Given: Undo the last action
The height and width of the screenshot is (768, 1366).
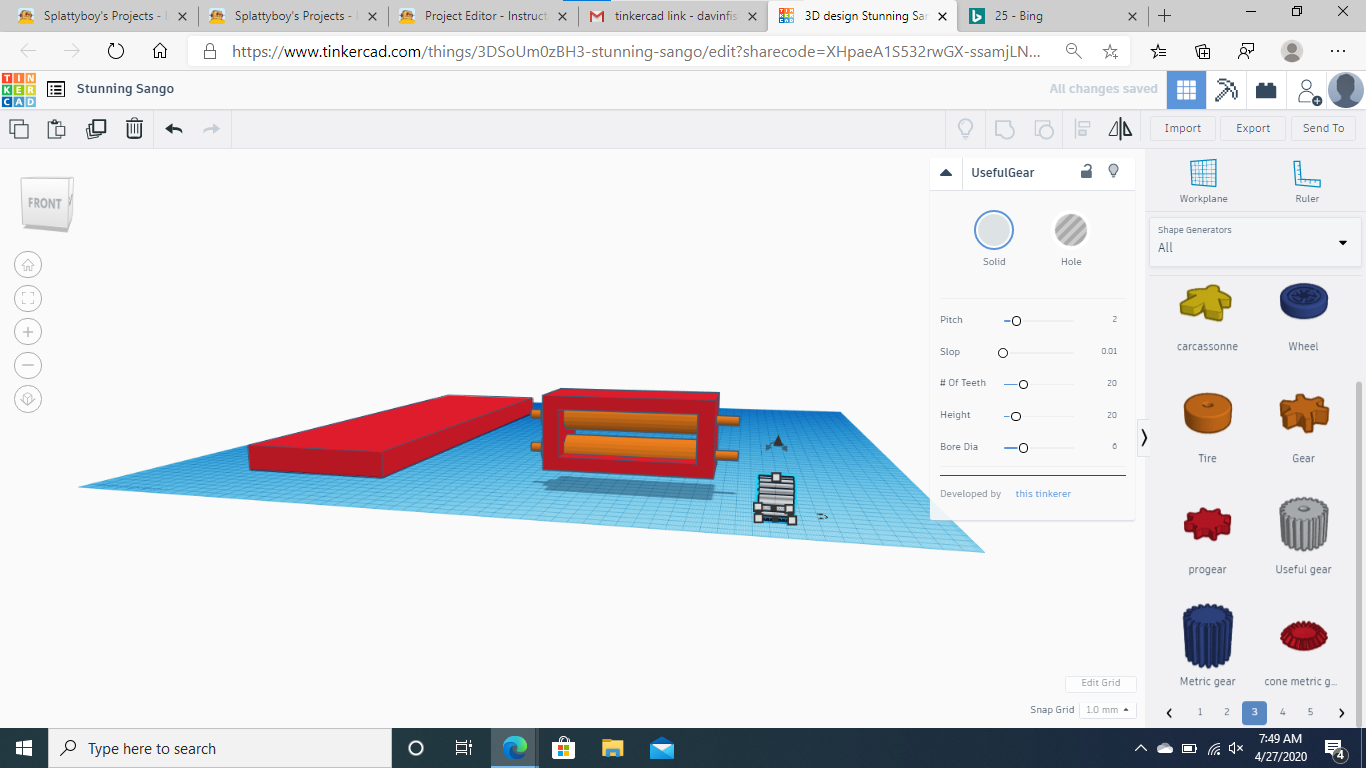Looking at the screenshot, I should pos(174,128).
